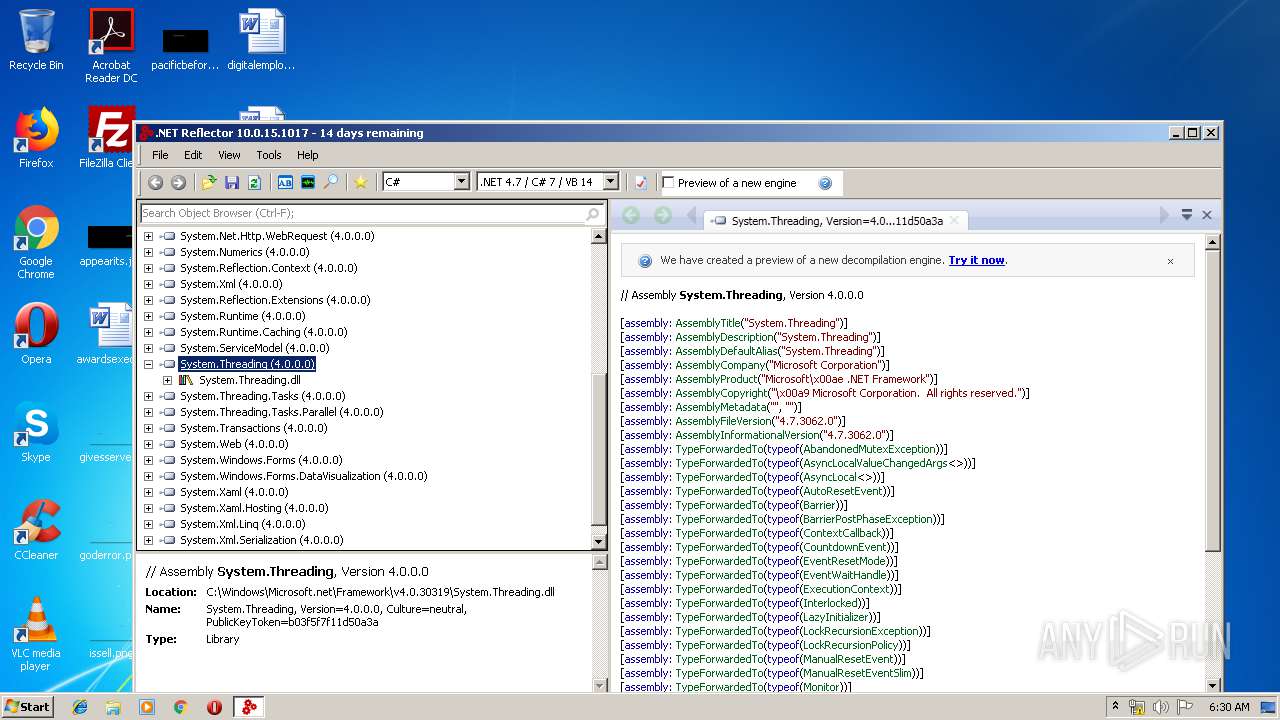Click the decompiled code pane vertical scrollbar
Image resolution: width=1280 pixels, height=720 pixels.
click(1212, 464)
